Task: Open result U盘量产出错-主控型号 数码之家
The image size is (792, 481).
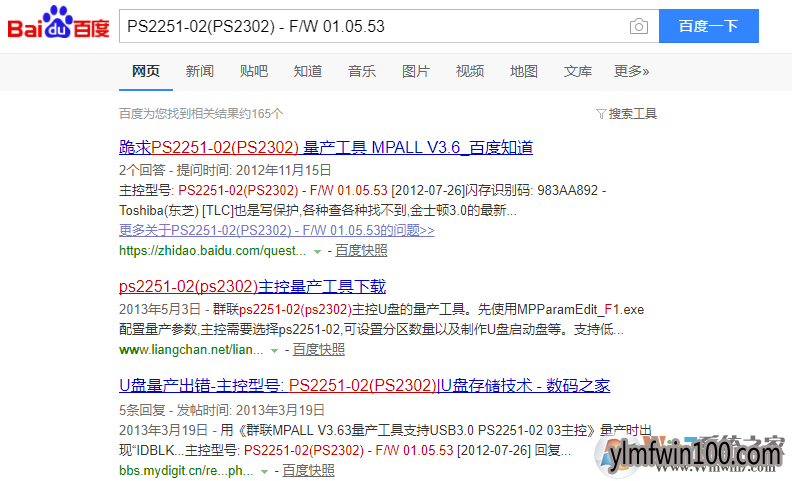Action: (364, 386)
